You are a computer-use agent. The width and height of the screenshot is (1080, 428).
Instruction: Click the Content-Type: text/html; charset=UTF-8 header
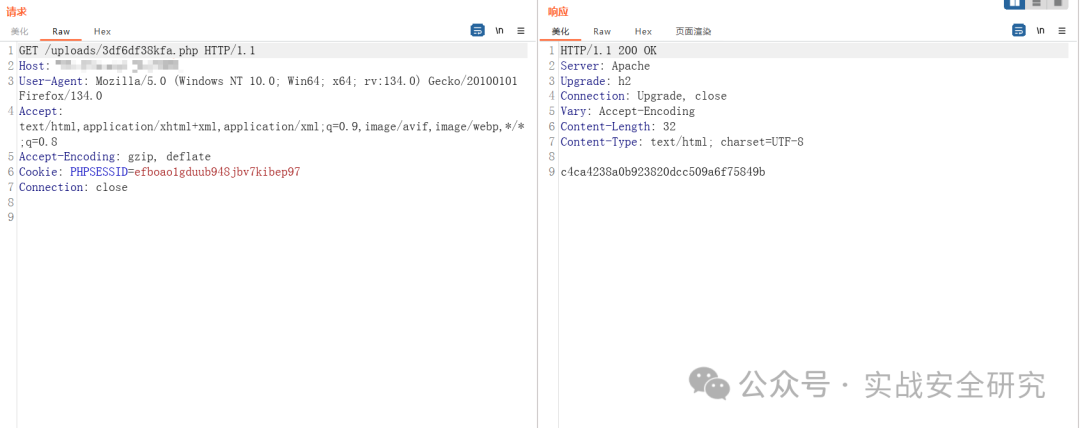(682, 142)
